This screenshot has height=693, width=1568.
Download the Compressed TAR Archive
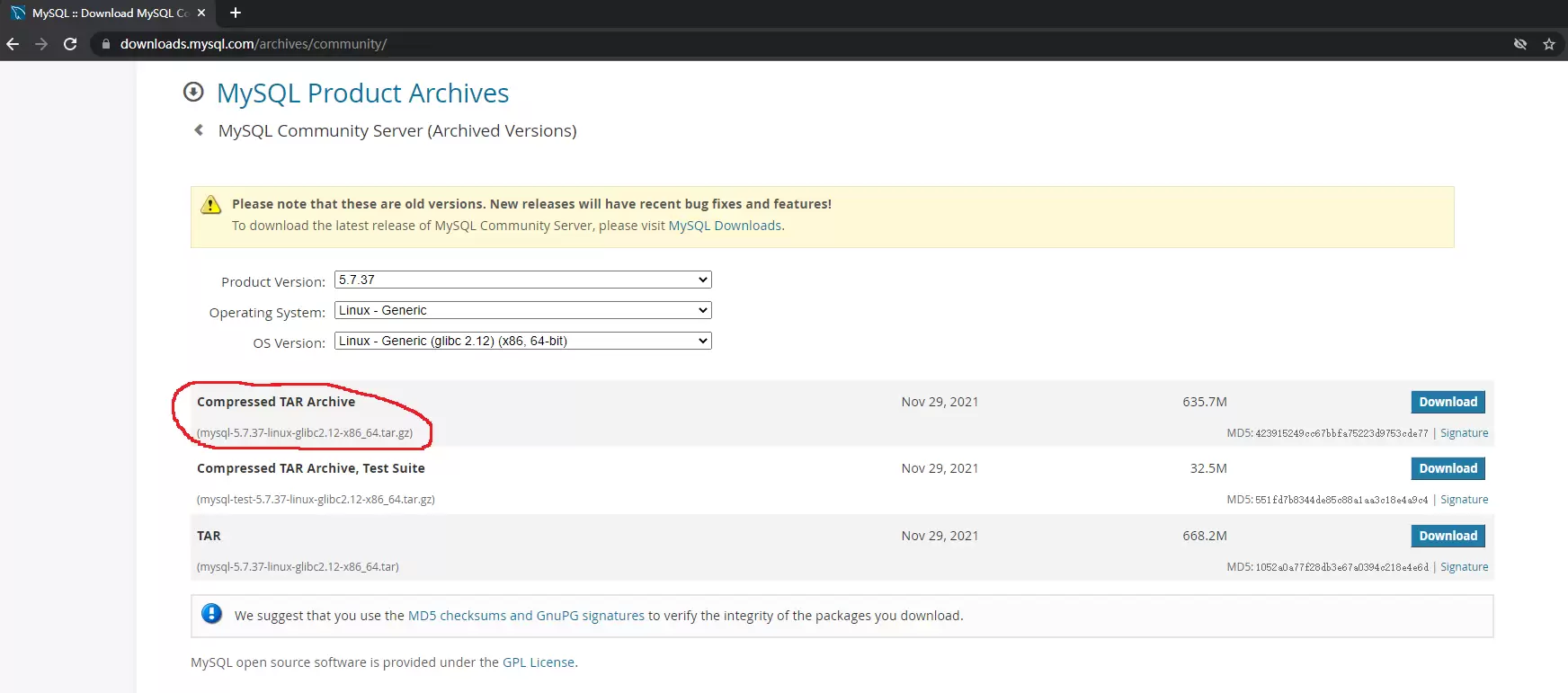(x=1448, y=402)
